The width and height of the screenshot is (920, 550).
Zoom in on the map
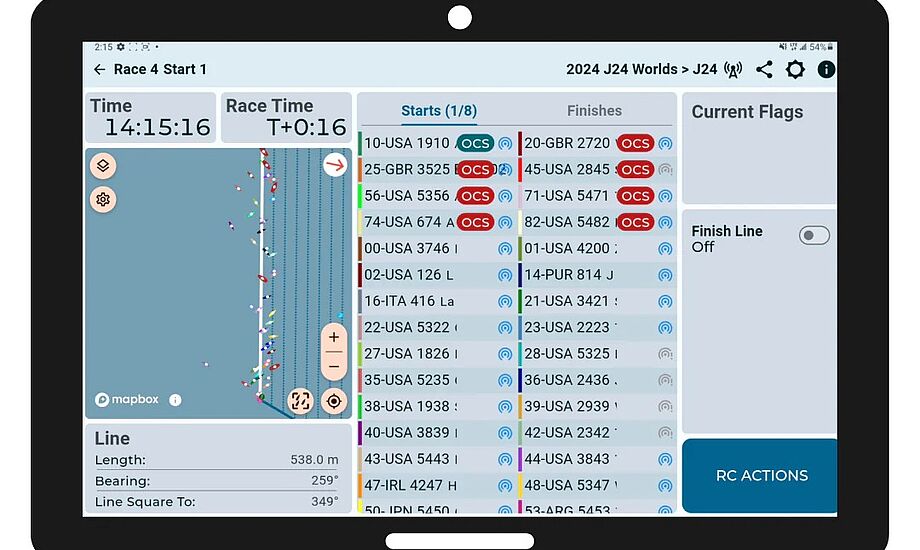tap(334, 338)
